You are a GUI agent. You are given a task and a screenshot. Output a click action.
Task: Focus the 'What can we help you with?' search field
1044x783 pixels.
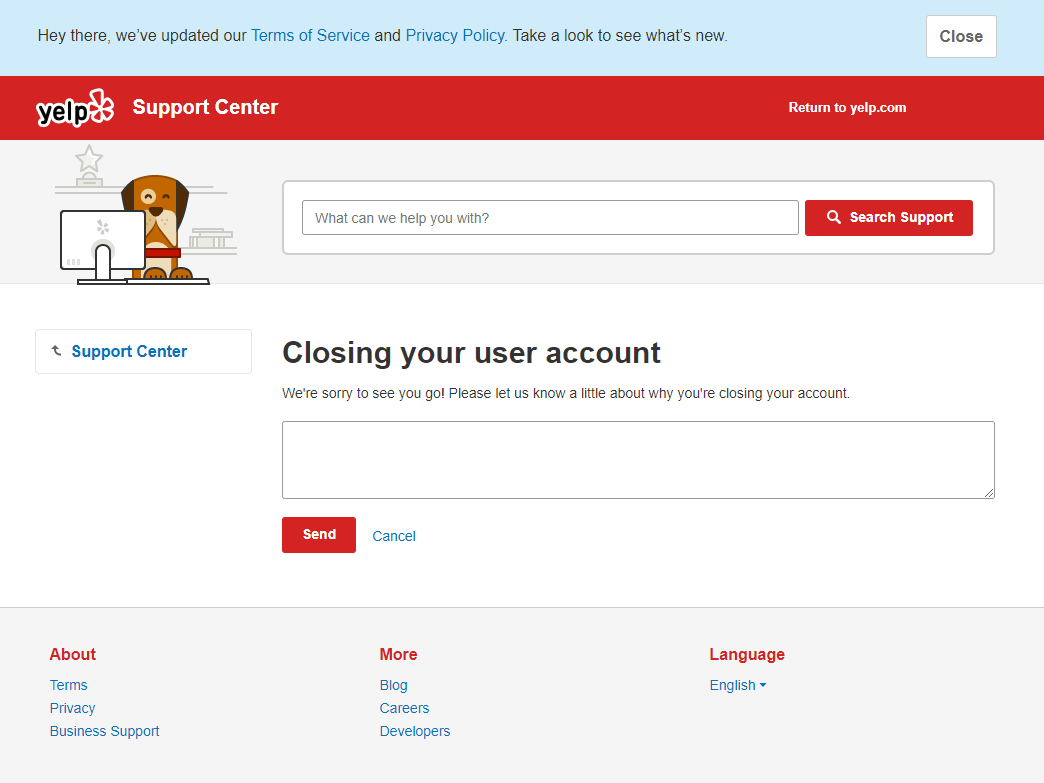click(x=550, y=218)
